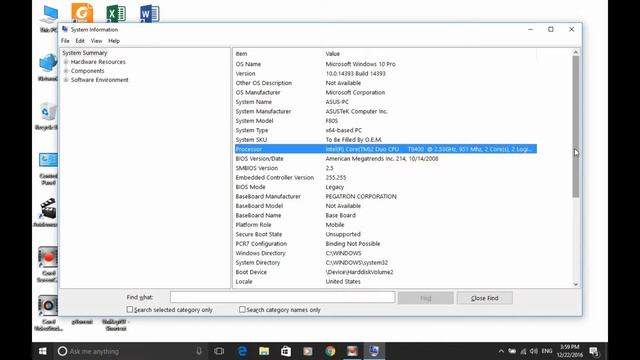
Task: Click the Cortana microphone icon
Action: (199, 351)
